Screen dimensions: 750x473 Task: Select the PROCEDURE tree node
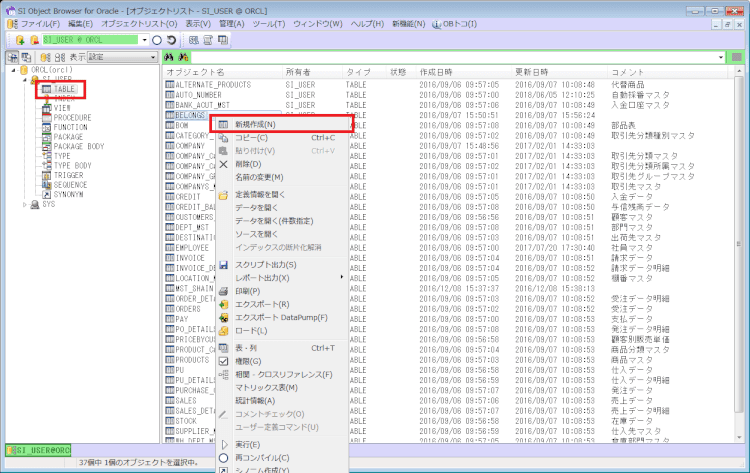(x=72, y=118)
